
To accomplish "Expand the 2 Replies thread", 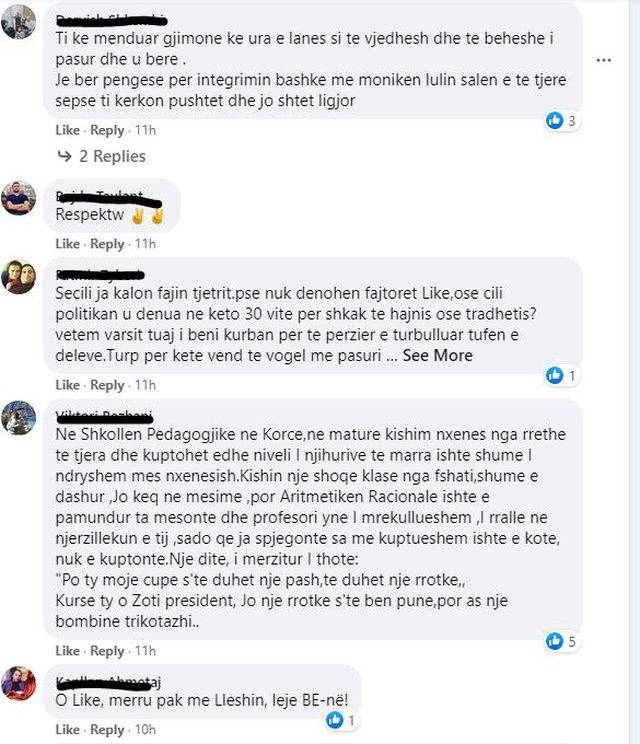I will (112, 156).
